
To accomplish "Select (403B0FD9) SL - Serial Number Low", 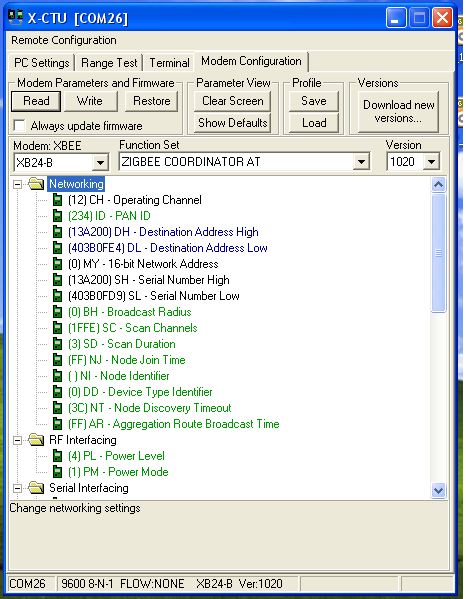I will pyautogui.click(x=154, y=296).
